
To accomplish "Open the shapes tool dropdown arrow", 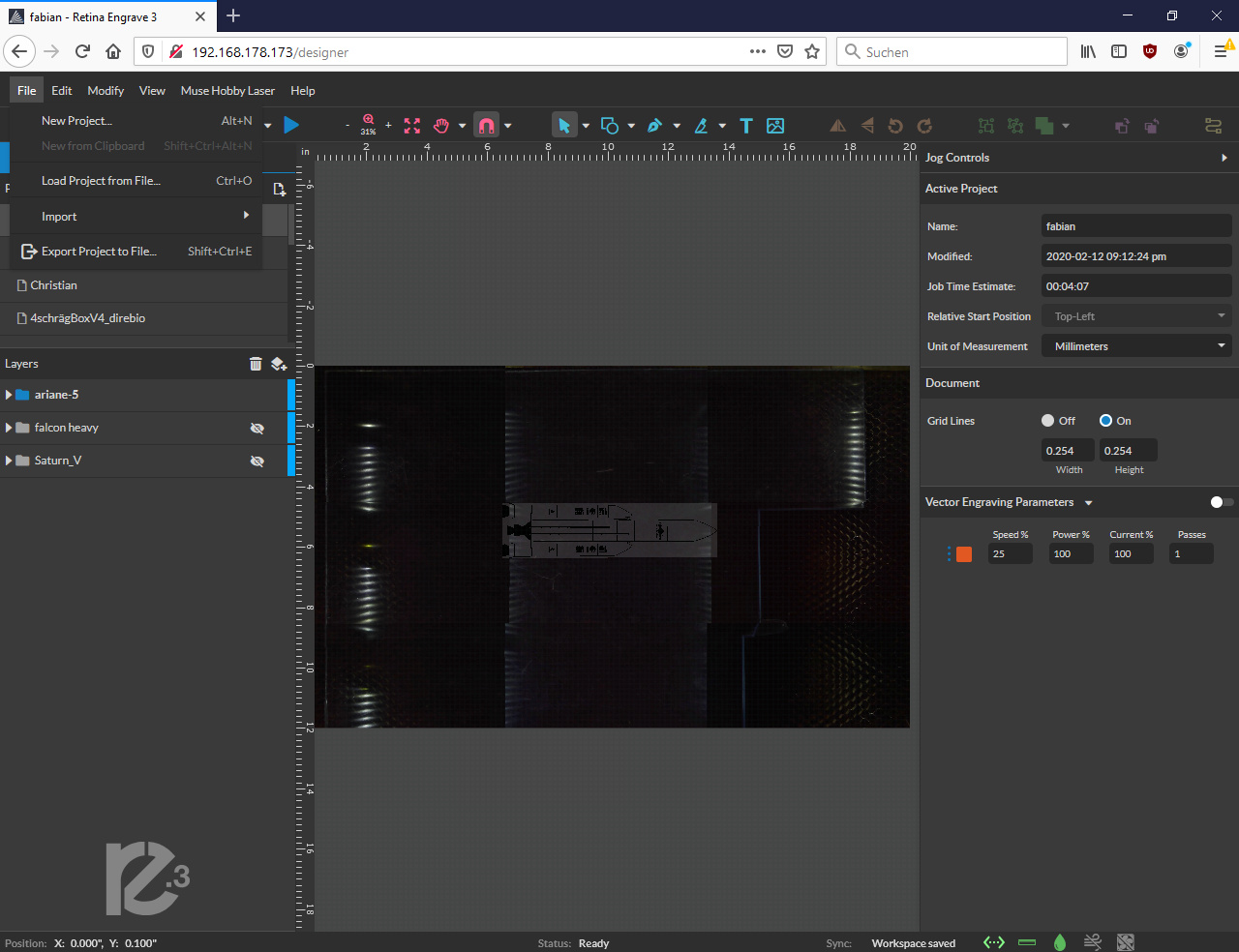I will click(x=631, y=126).
